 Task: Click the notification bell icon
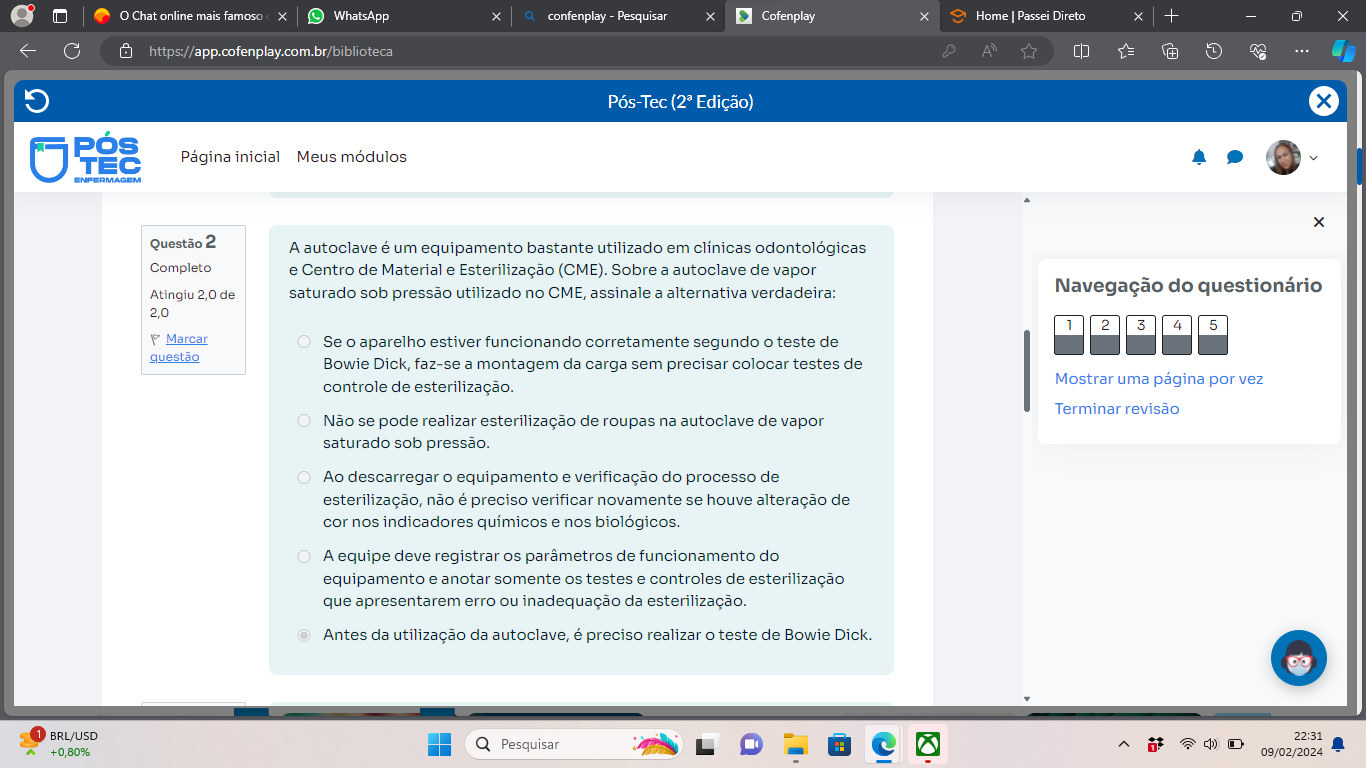coord(1199,157)
